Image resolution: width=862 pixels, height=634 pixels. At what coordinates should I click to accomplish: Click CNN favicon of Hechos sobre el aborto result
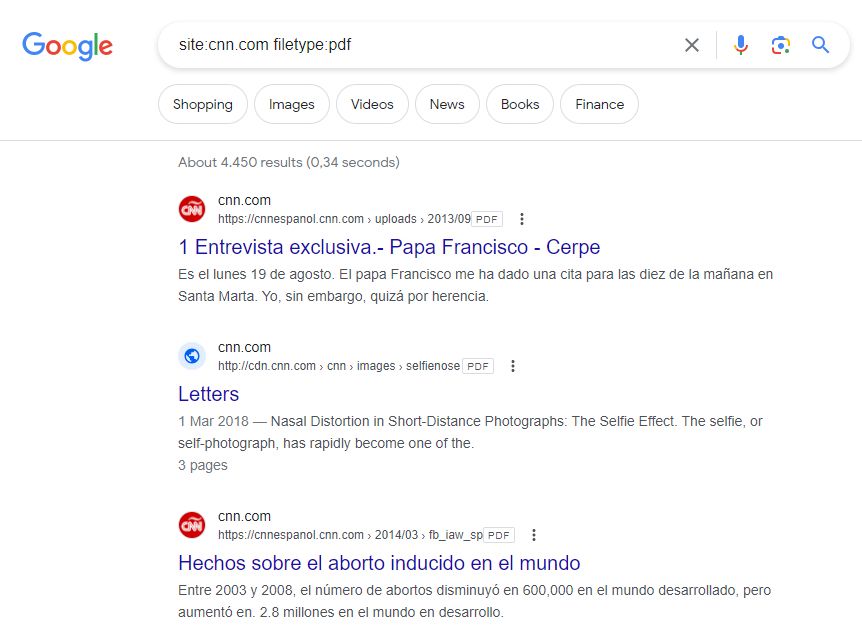[x=192, y=525]
